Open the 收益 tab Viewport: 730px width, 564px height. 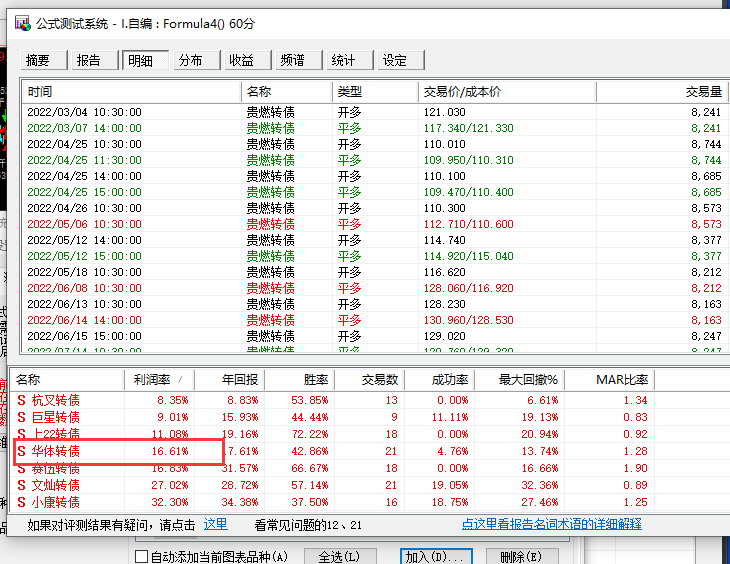[x=248, y=60]
